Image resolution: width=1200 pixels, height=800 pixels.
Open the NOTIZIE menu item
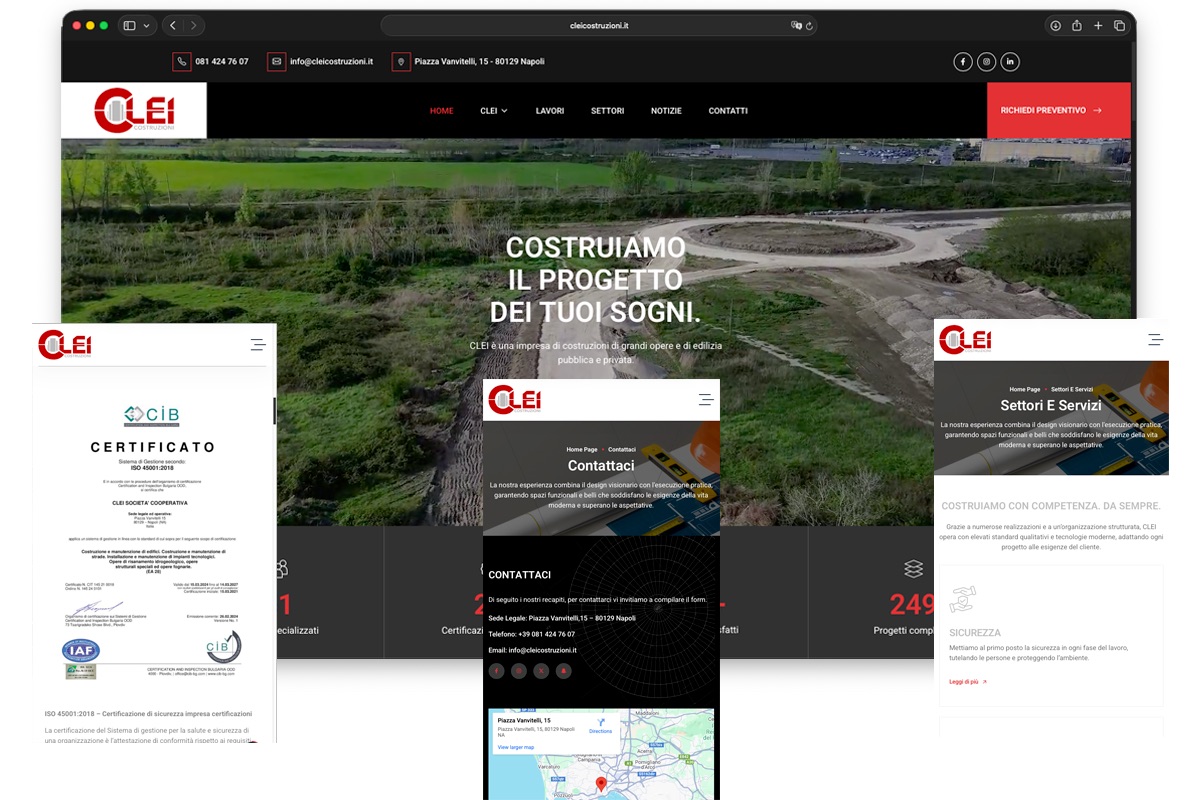(666, 111)
